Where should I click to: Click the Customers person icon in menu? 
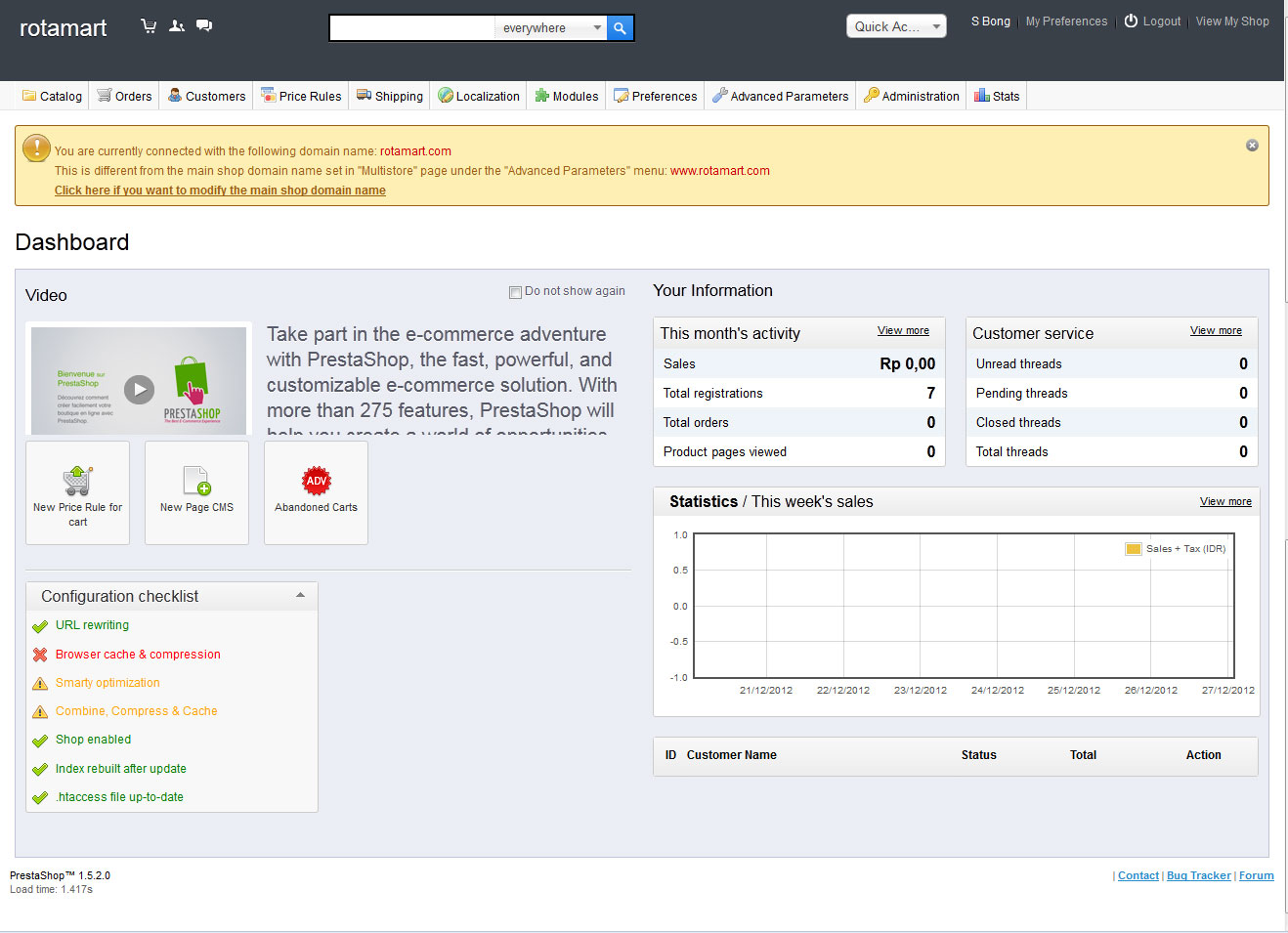pyautogui.click(x=175, y=96)
